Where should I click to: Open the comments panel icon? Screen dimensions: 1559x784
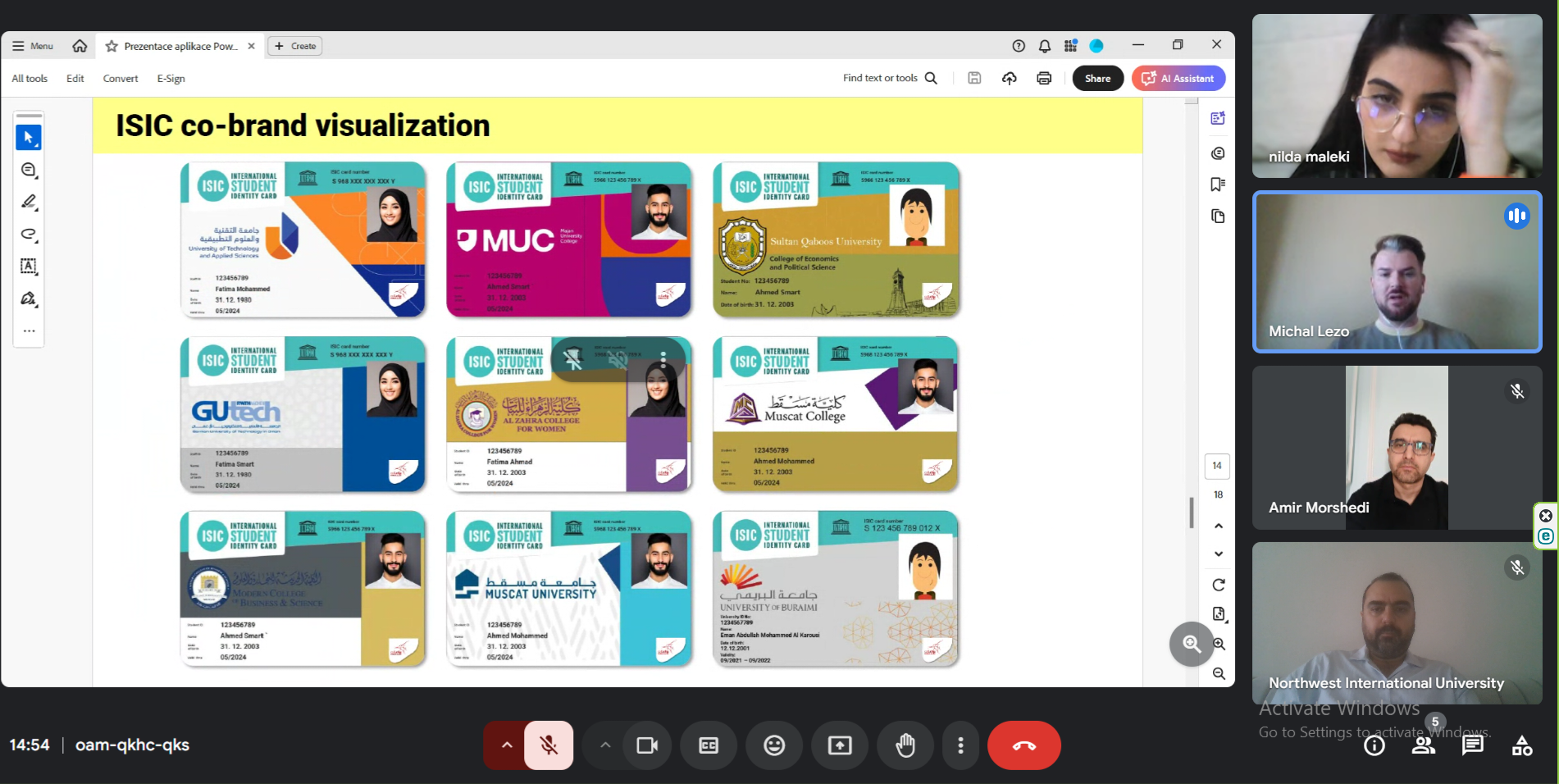[x=1218, y=153]
